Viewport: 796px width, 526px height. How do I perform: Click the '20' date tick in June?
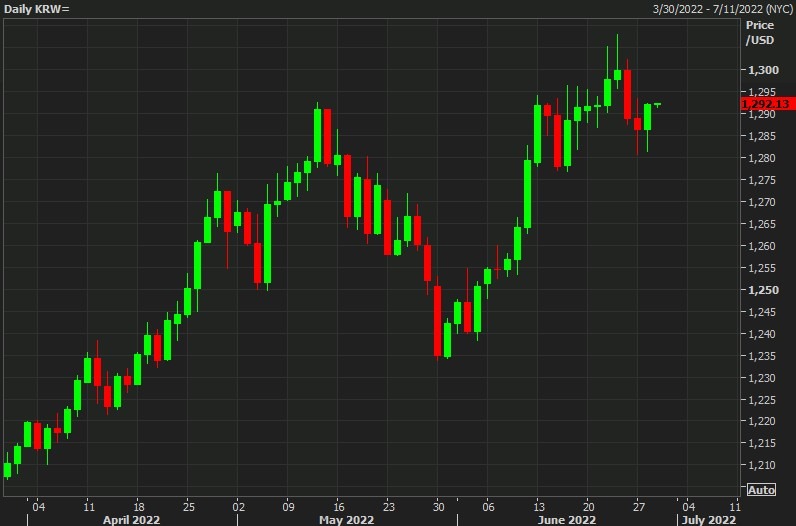[x=588, y=507]
